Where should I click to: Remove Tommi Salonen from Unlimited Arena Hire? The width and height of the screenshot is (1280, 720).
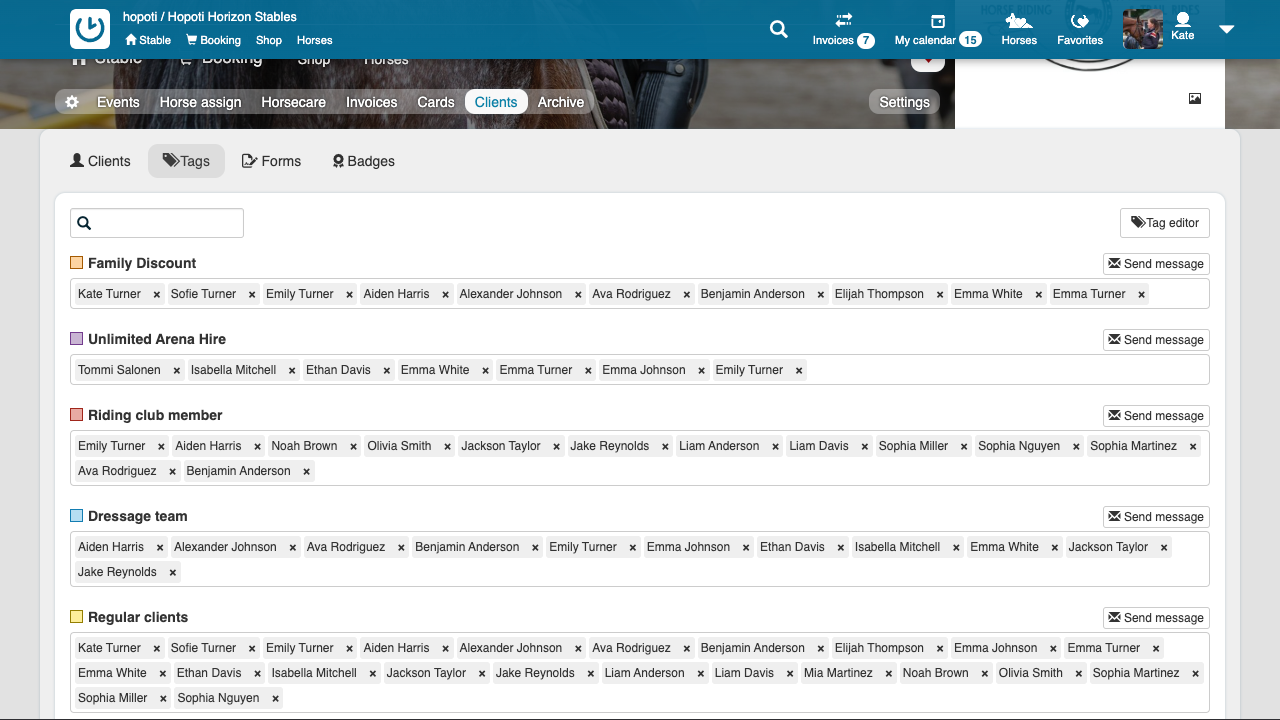pos(177,371)
